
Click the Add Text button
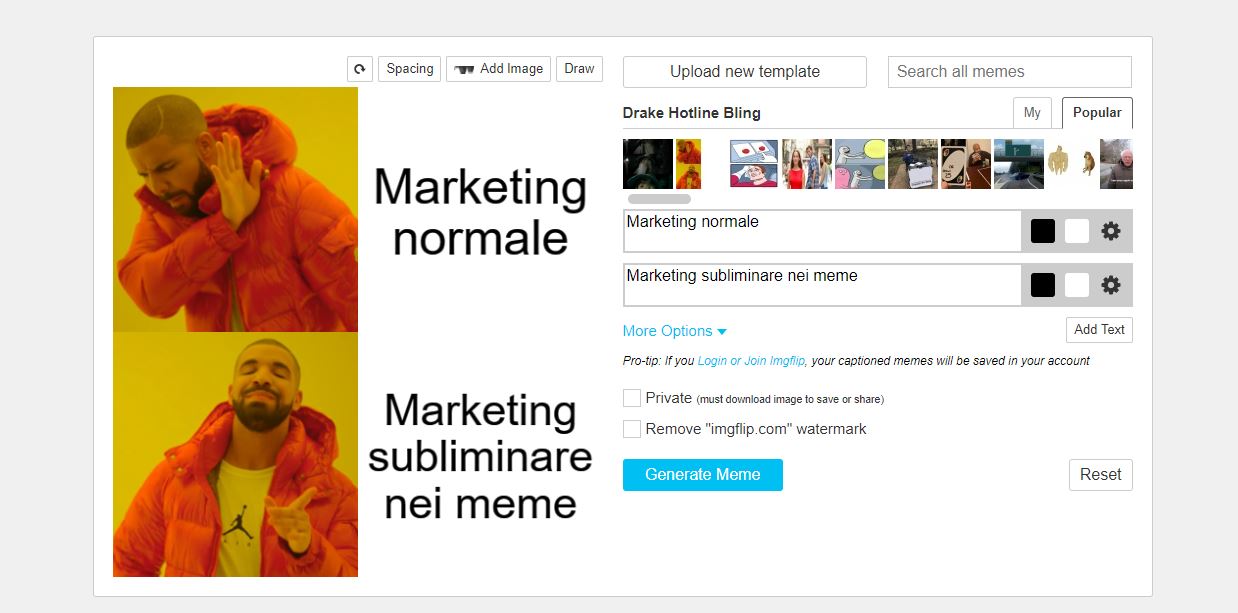[1099, 329]
